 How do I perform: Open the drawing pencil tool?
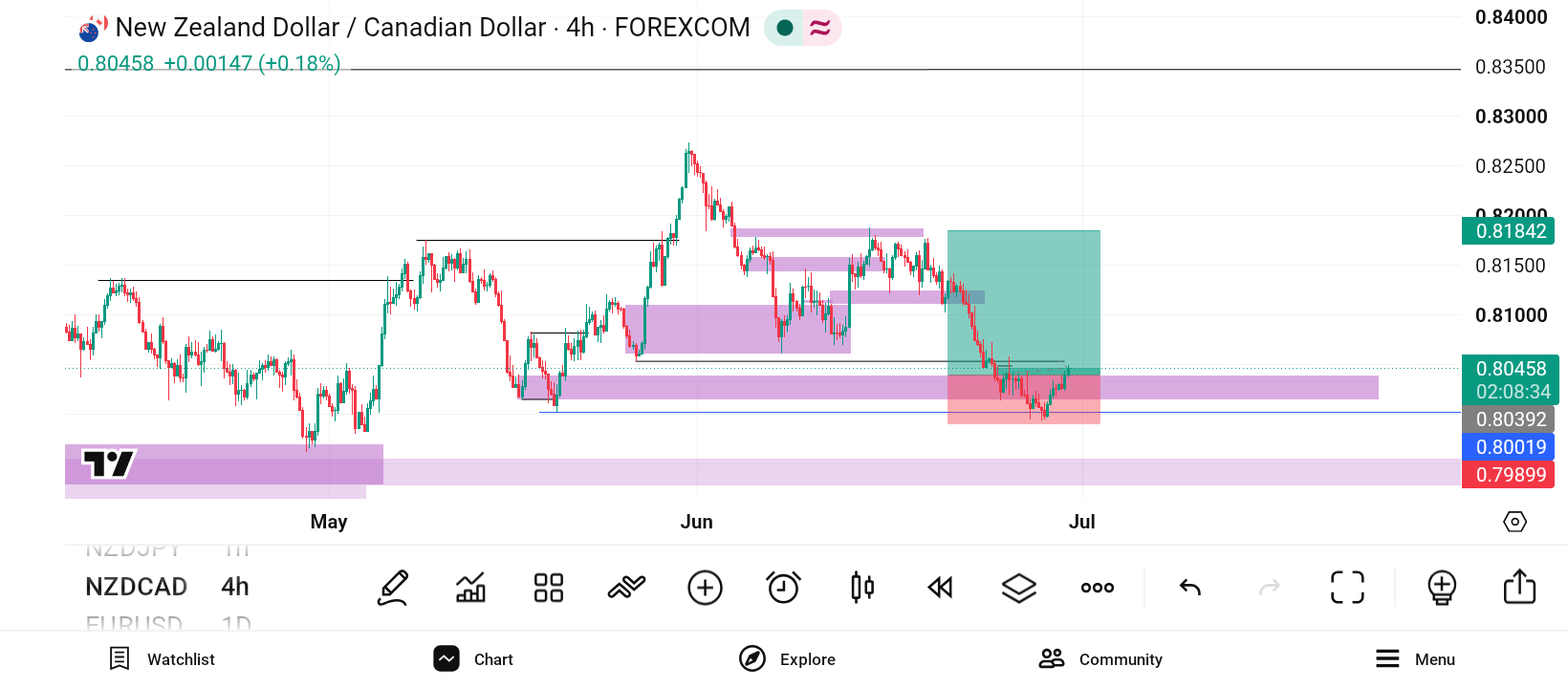coord(393,588)
